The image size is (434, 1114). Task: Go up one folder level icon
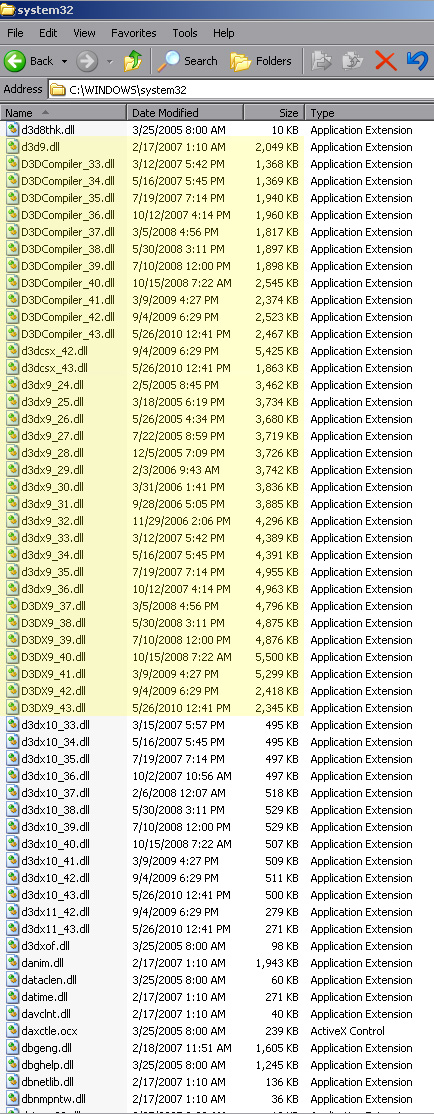[x=133, y=61]
